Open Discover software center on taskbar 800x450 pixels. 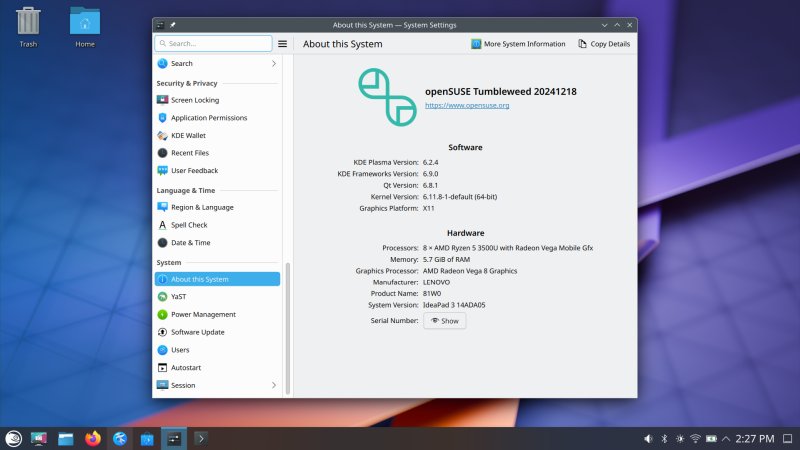tap(147, 439)
